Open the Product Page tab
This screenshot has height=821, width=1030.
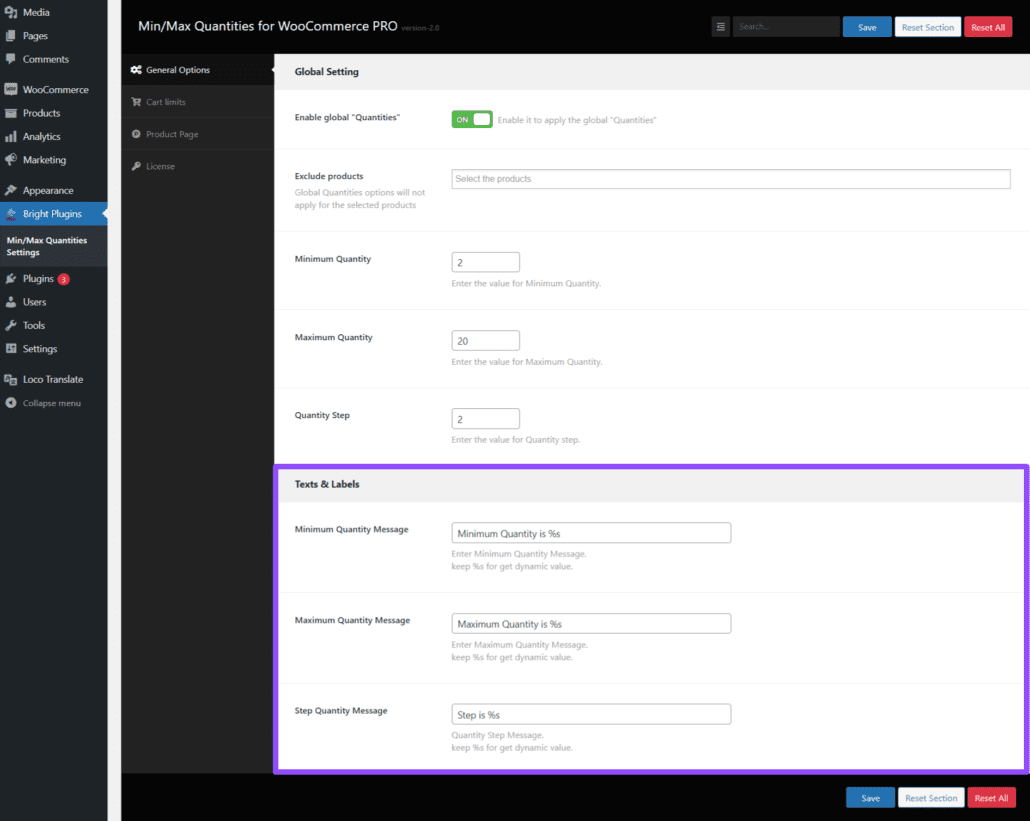[172, 134]
